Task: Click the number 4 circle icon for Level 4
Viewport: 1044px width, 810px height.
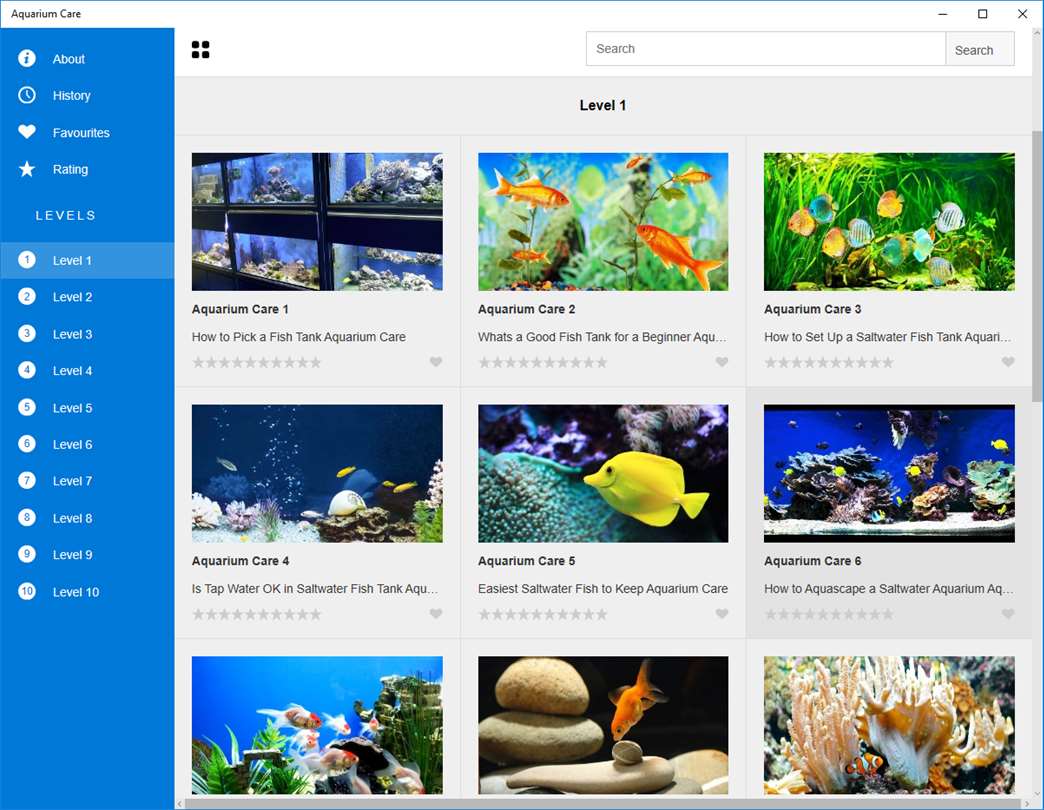Action: tap(27, 370)
